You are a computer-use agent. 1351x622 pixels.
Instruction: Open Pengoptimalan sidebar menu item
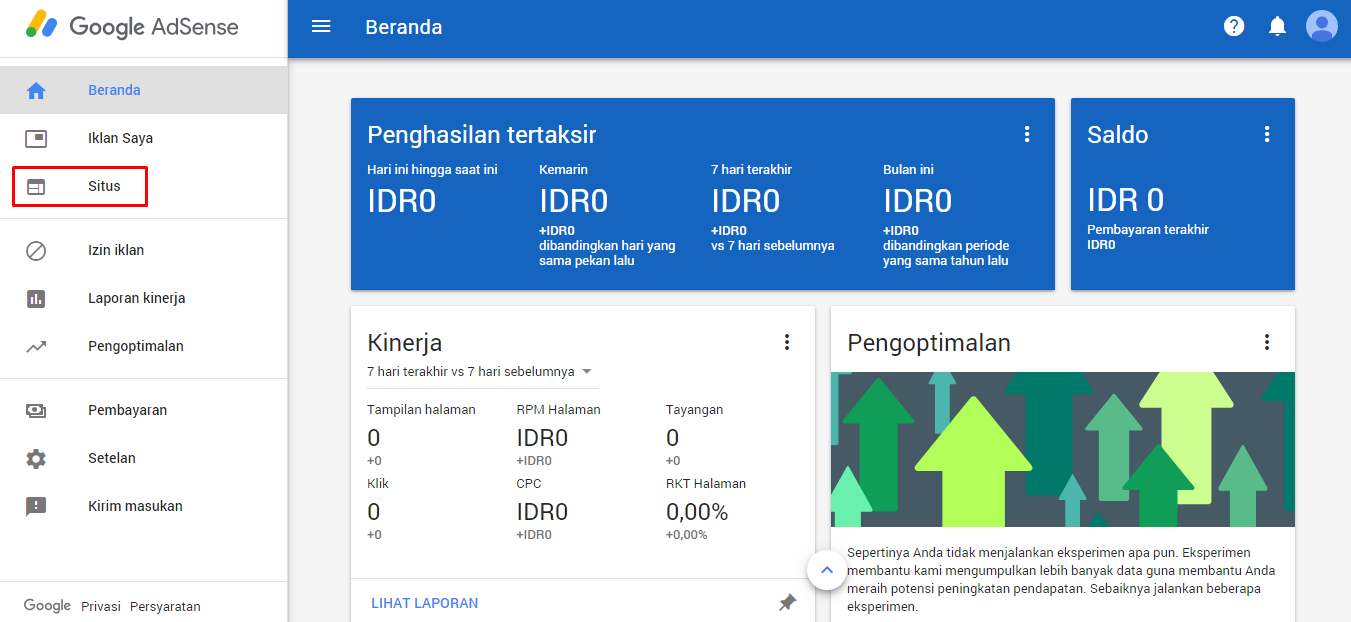pyautogui.click(x=143, y=346)
